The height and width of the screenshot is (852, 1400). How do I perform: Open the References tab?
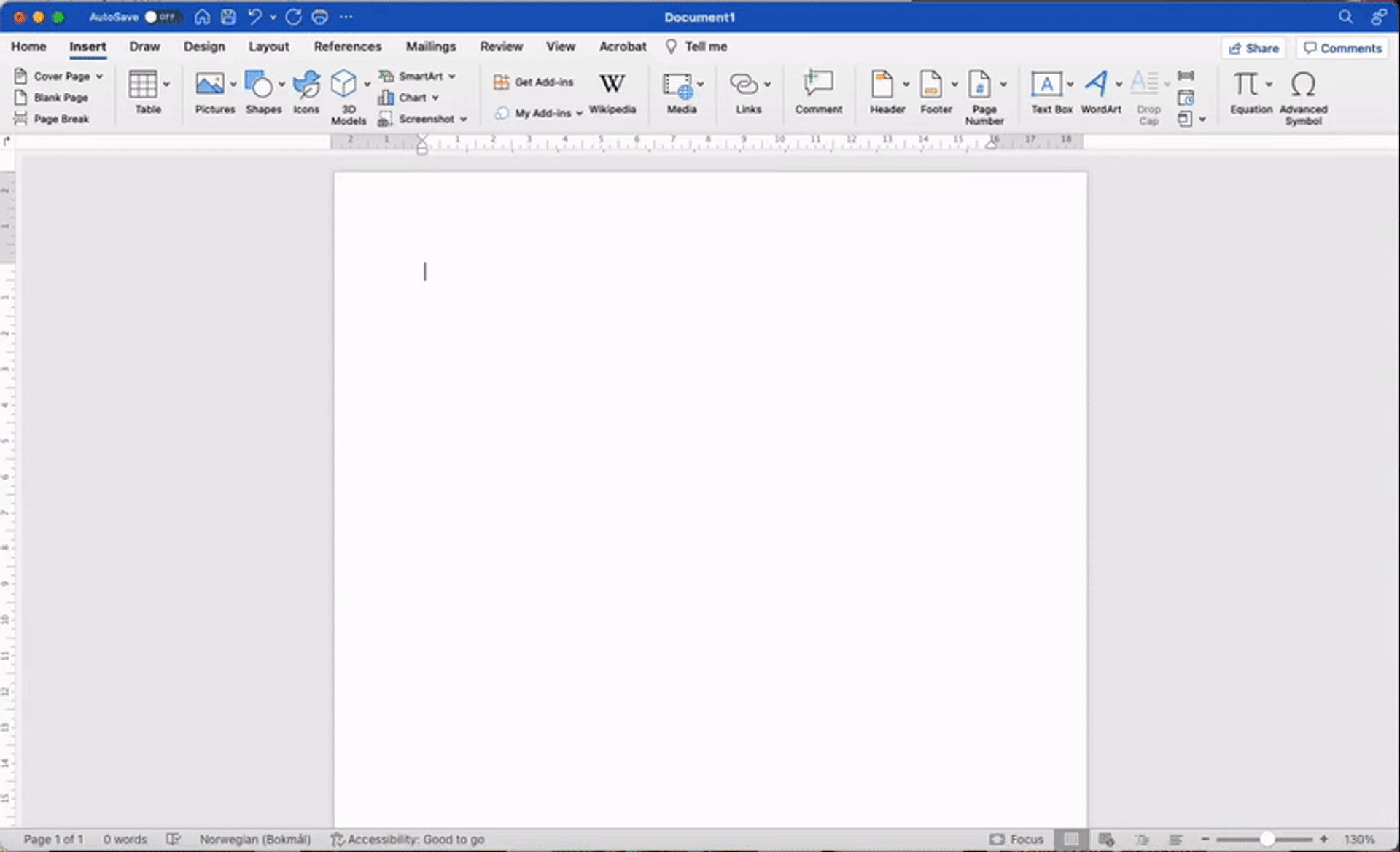(x=347, y=47)
